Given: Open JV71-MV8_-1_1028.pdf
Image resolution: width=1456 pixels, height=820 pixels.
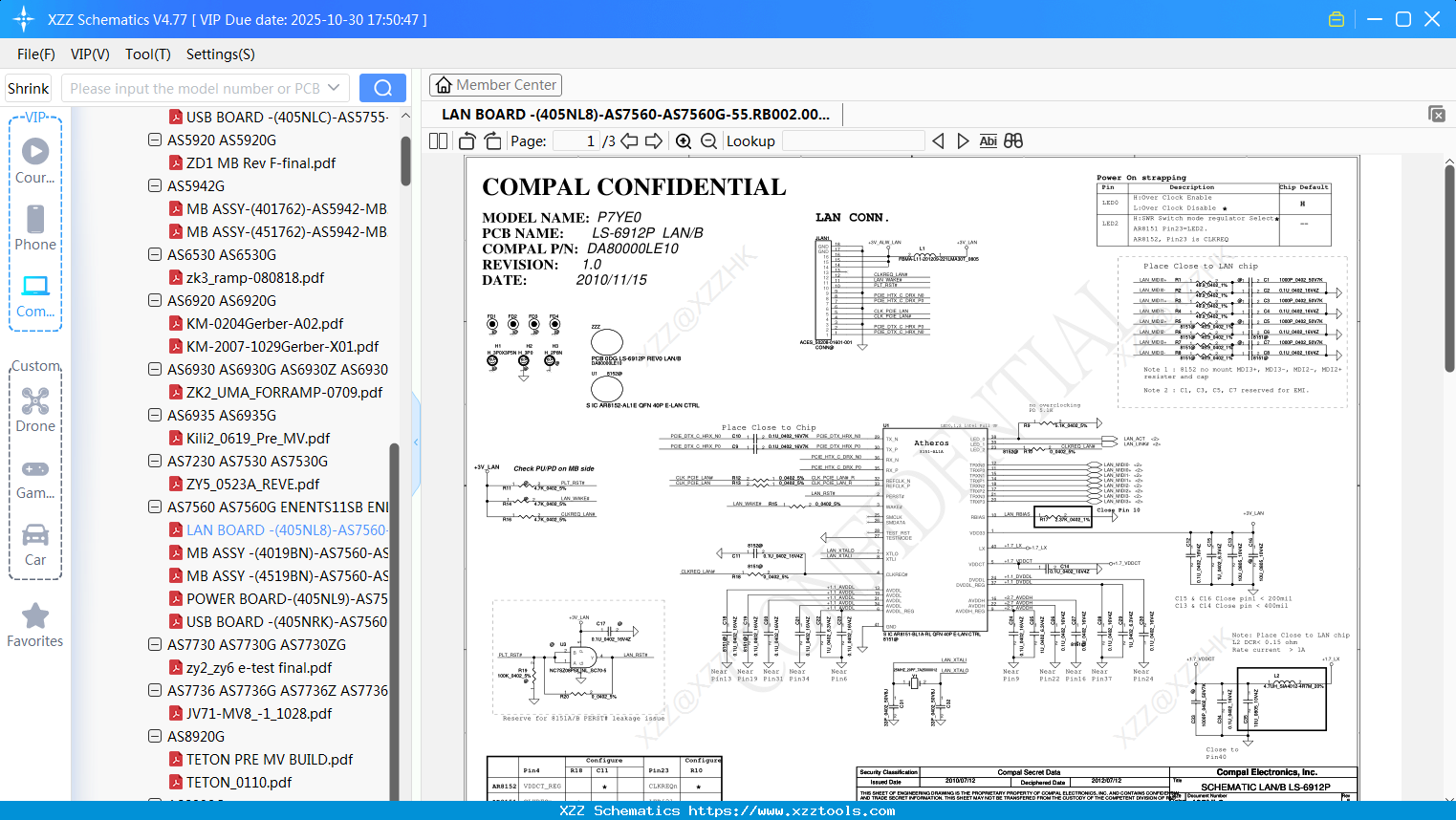Looking at the screenshot, I should tap(259, 713).
